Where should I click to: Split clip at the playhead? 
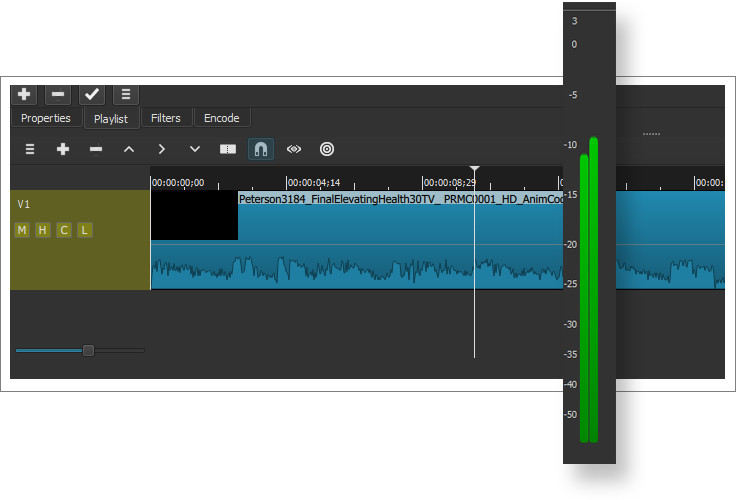point(228,149)
